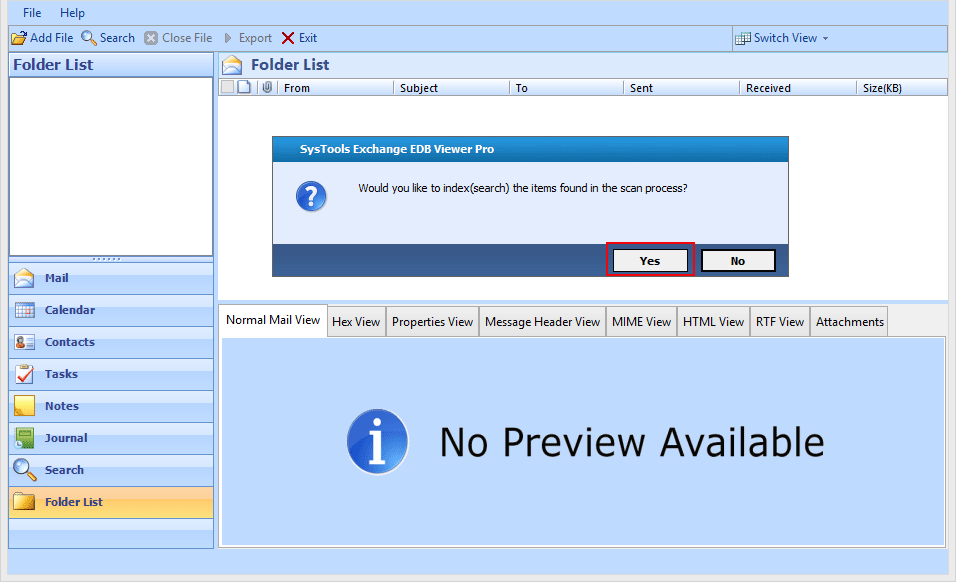Sort by the From column header
The width and height of the screenshot is (956, 582).
tap(335, 88)
